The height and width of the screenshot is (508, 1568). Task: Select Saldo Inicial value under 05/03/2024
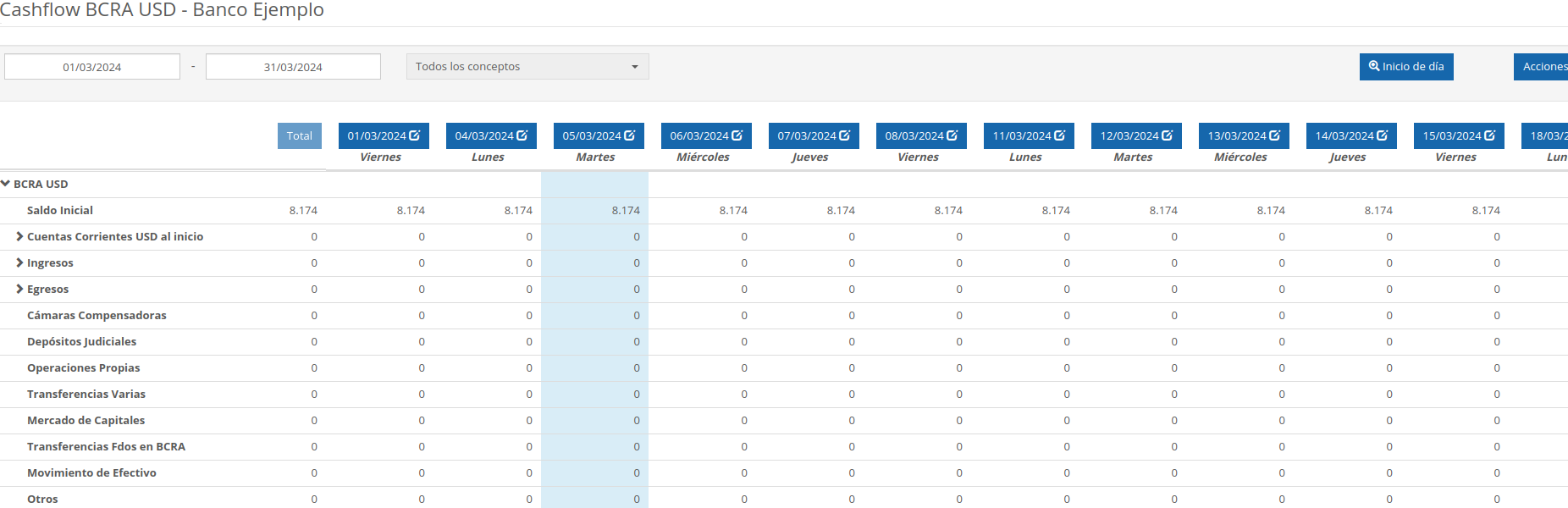pos(626,211)
